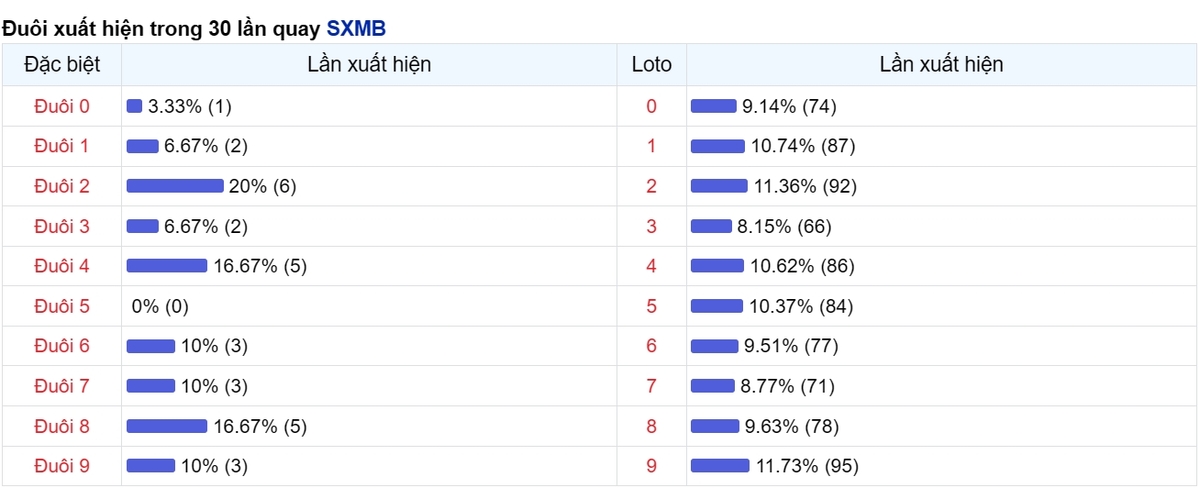This screenshot has width=1200, height=488.
Task: Click the 0% (0) value for Đuôi 5
Action: tap(160, 306)
